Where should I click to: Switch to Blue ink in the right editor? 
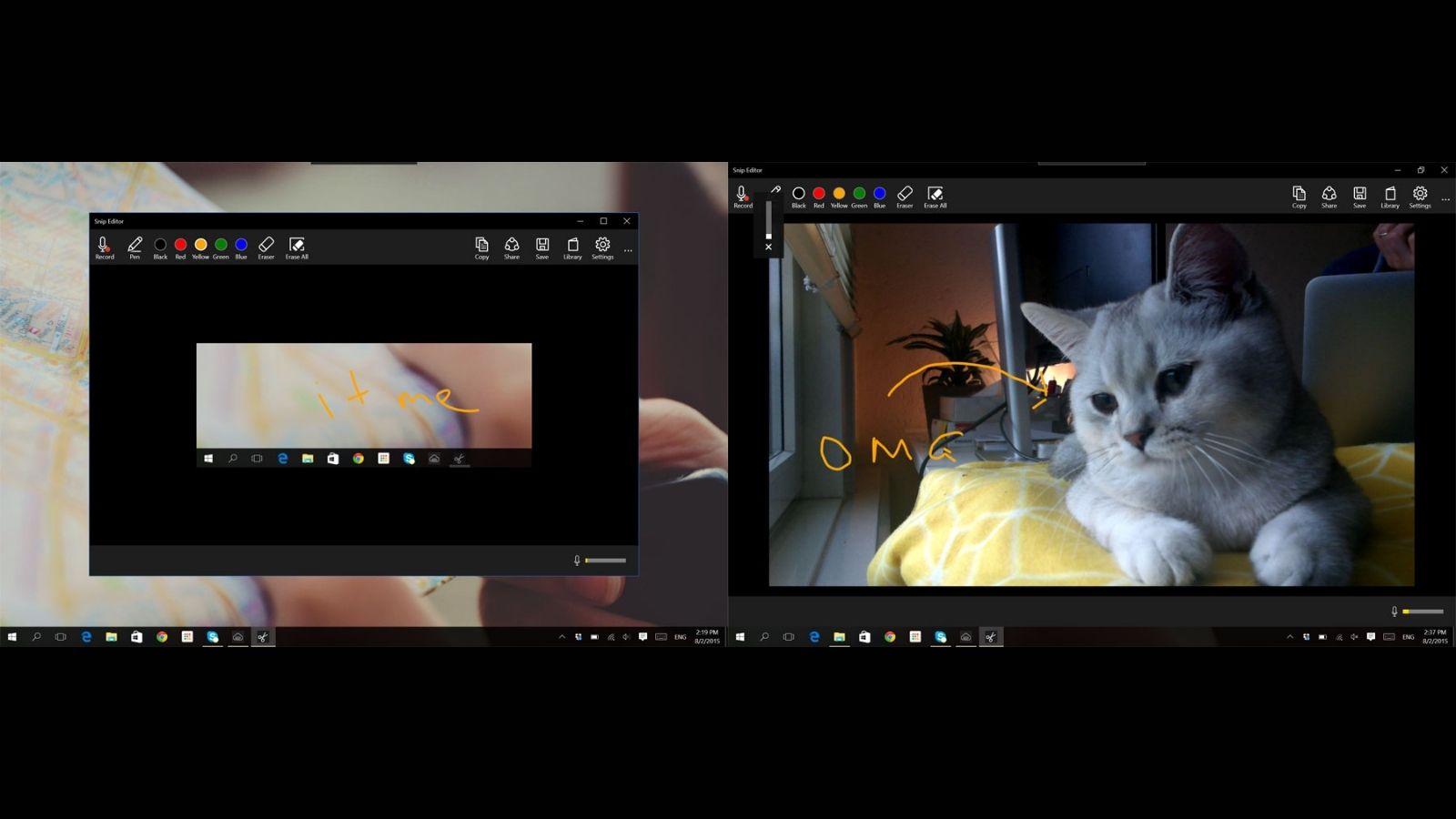(x=879, y=193)
